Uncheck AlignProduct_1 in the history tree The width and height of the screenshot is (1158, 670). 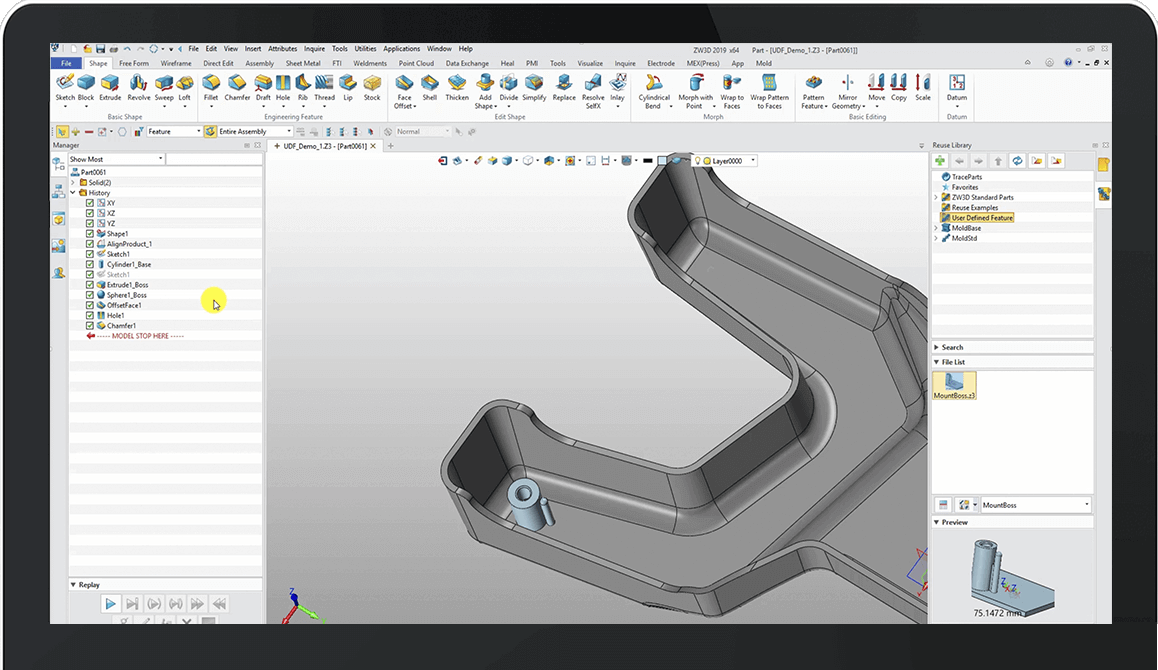click(x=90, y=245)
